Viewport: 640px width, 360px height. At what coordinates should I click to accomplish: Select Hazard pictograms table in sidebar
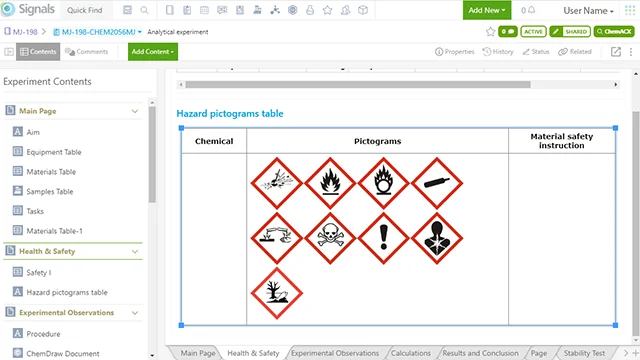[x=67, y=292]
